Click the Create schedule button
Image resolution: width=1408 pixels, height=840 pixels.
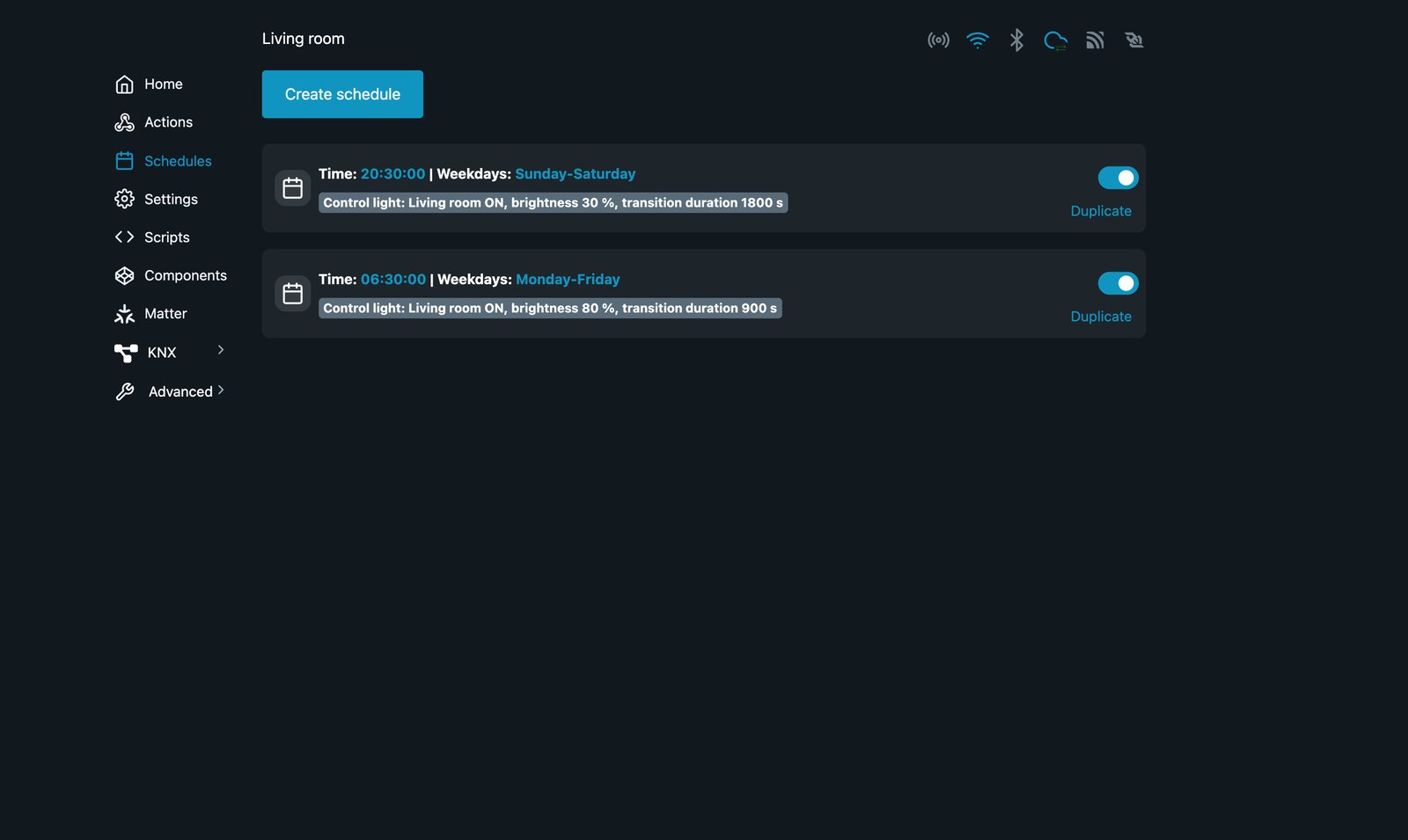tap(342, 94)
